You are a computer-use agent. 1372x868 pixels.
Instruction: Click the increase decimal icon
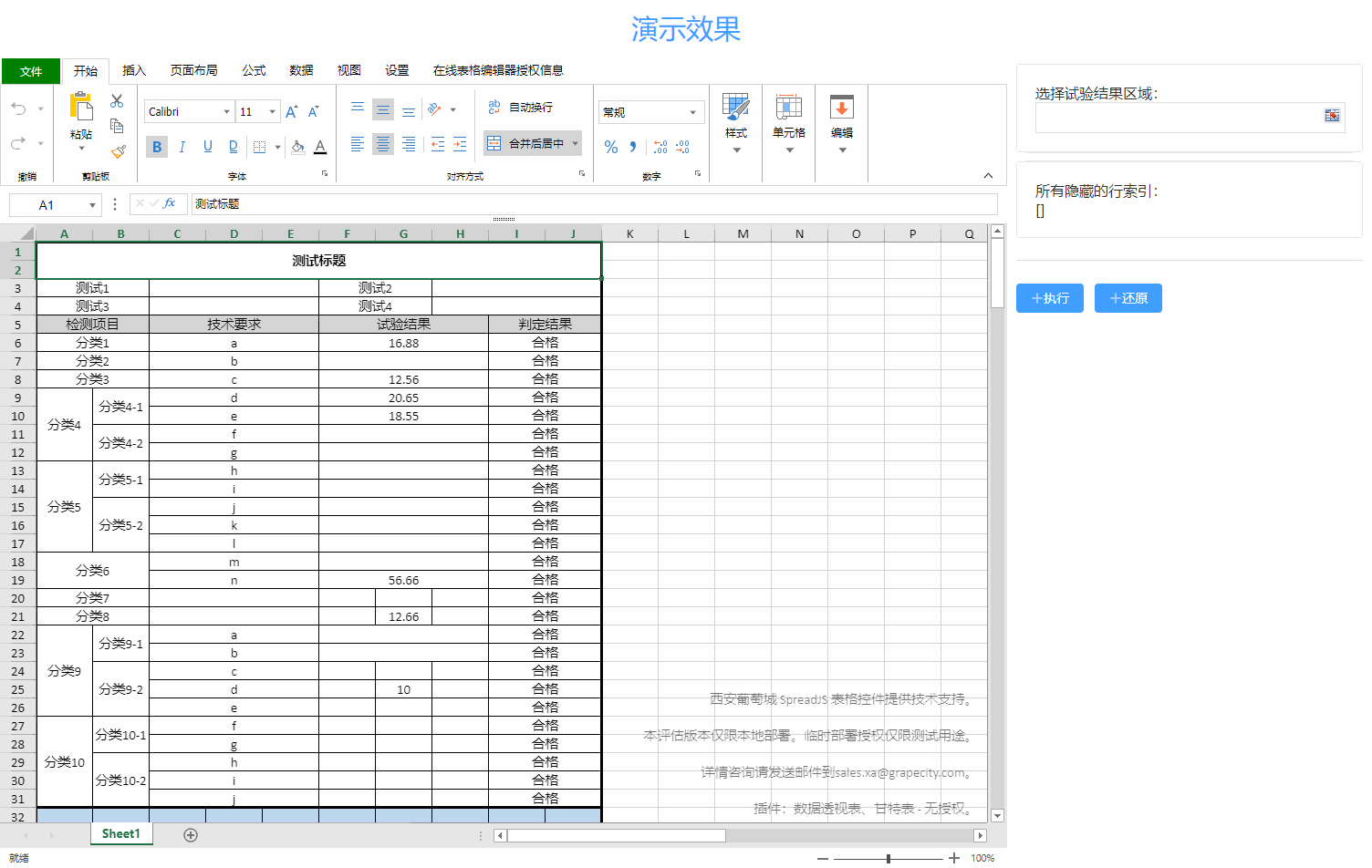(x=659, y=147)
